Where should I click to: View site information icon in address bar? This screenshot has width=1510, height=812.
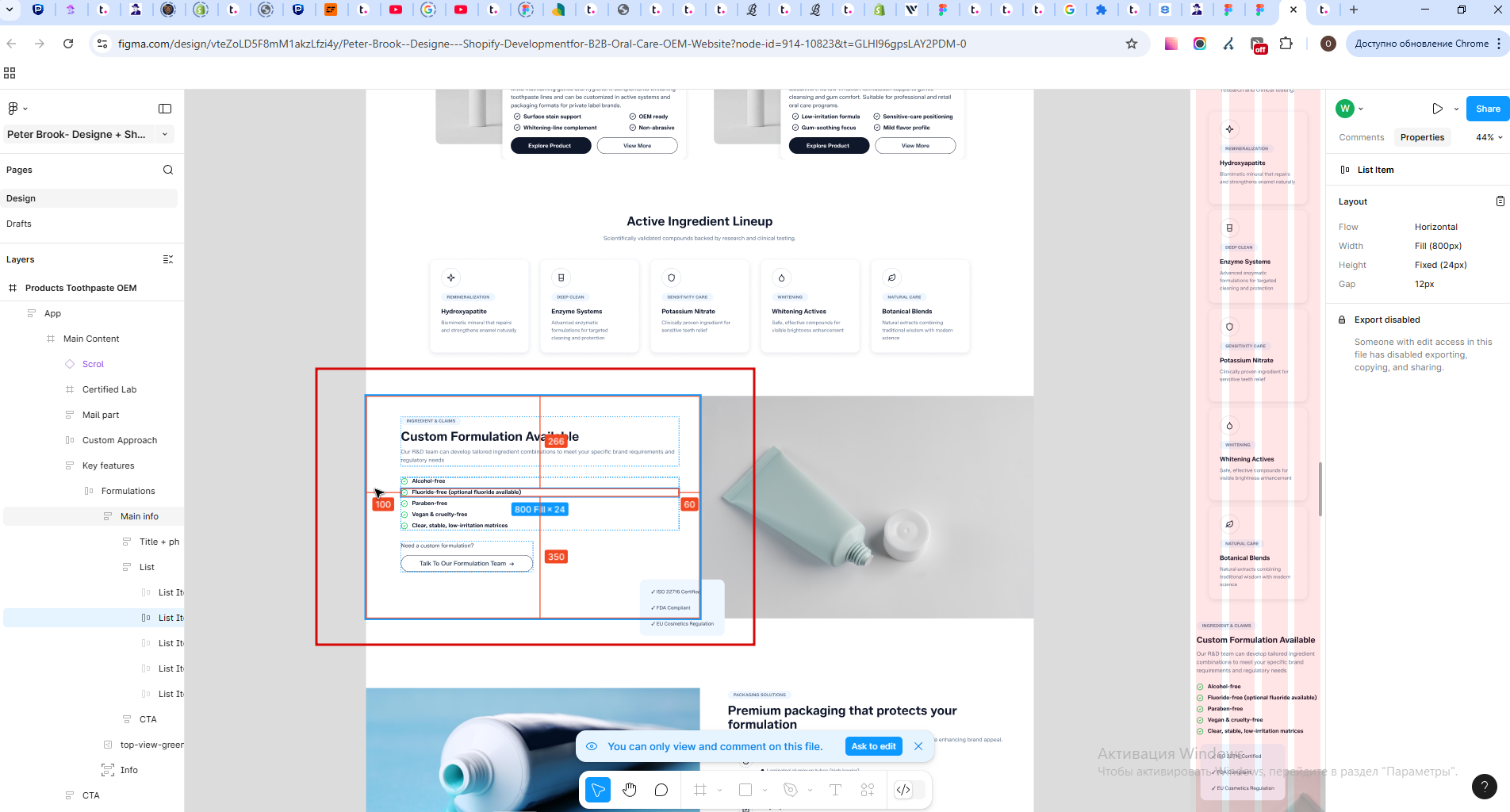[102, 44]
